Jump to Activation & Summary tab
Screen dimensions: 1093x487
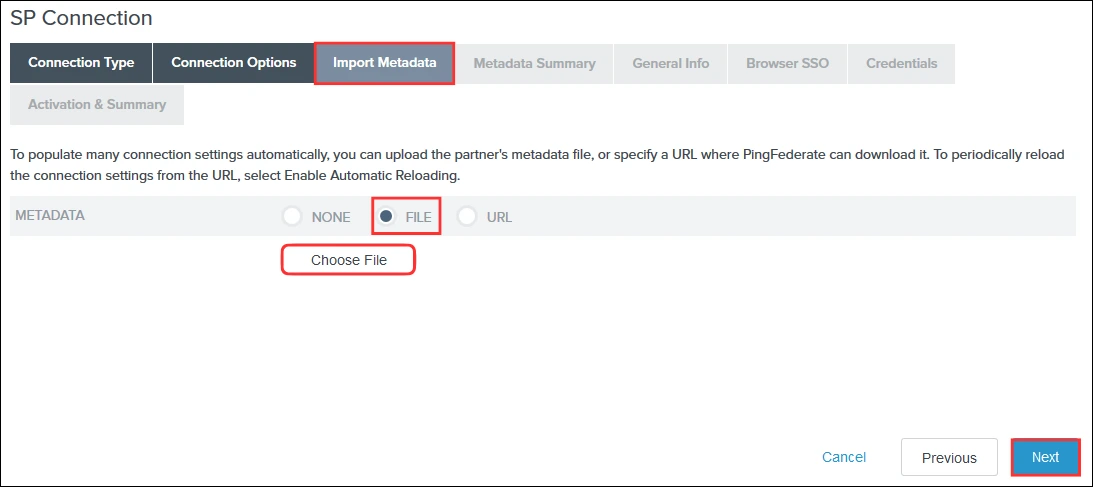(97, 105)
